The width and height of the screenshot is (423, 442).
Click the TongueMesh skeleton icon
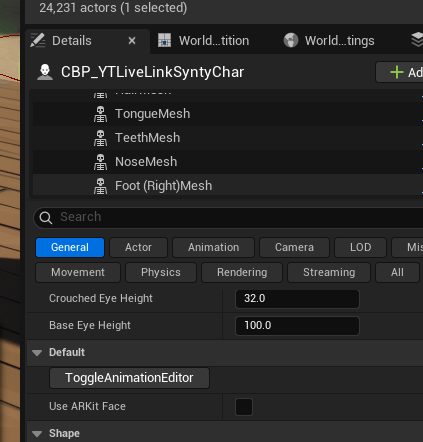tap(100, 114)
